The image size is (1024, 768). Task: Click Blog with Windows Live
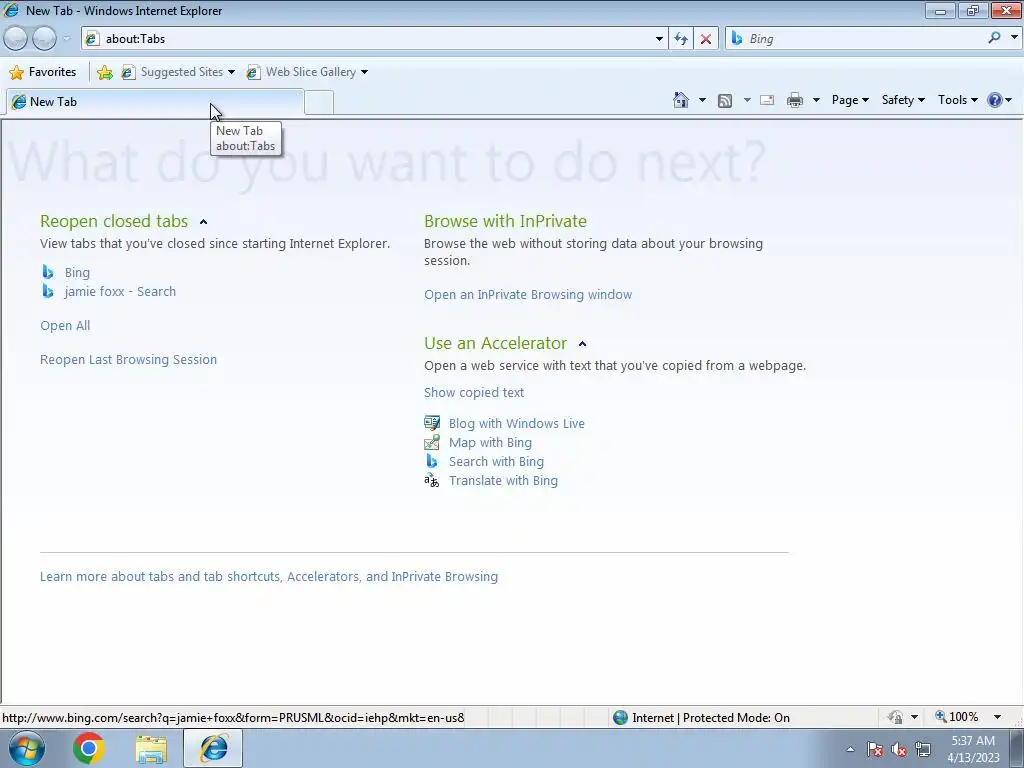(517, 423)
